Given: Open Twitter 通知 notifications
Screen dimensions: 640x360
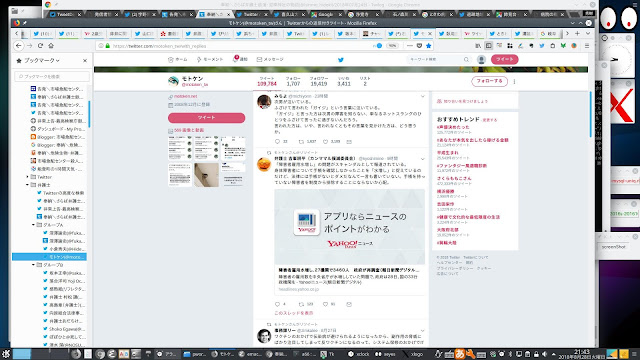Looking at the screenshot, I should (240, 60).
